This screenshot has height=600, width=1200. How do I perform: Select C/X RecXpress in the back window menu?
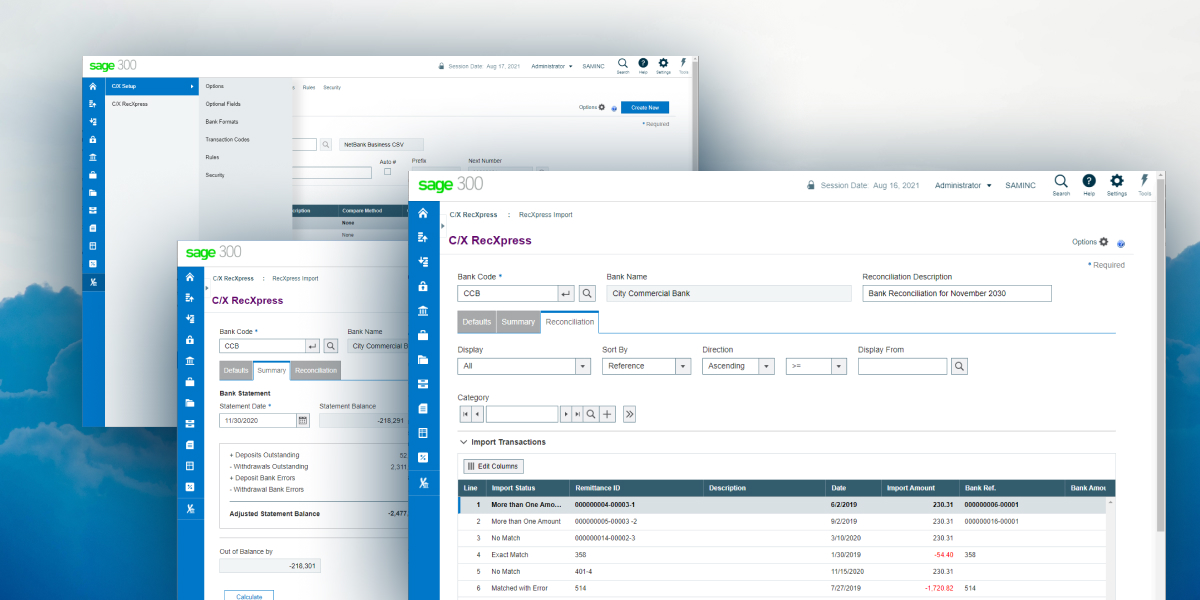129,104
